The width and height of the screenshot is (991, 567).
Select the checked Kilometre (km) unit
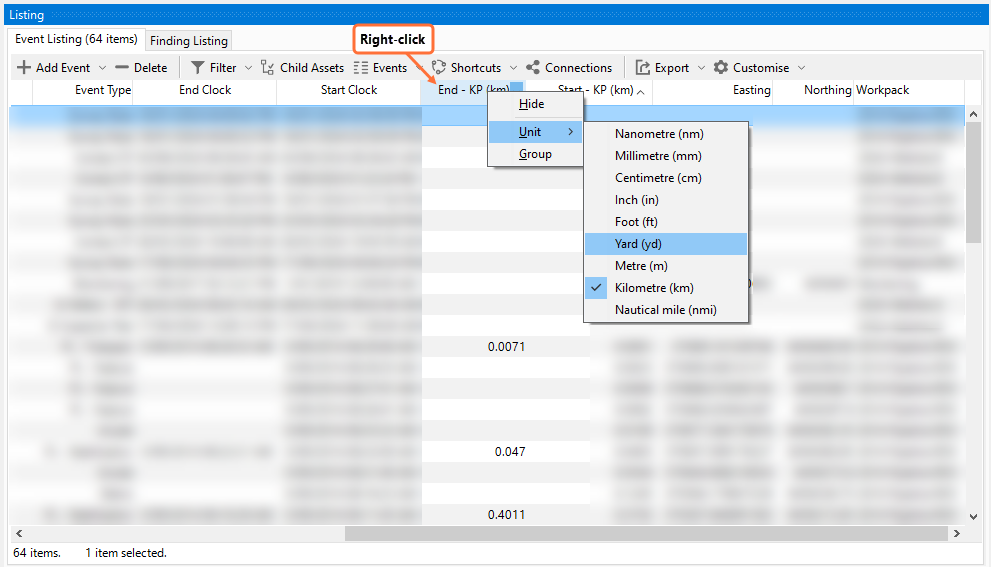(x=654, y=288)
